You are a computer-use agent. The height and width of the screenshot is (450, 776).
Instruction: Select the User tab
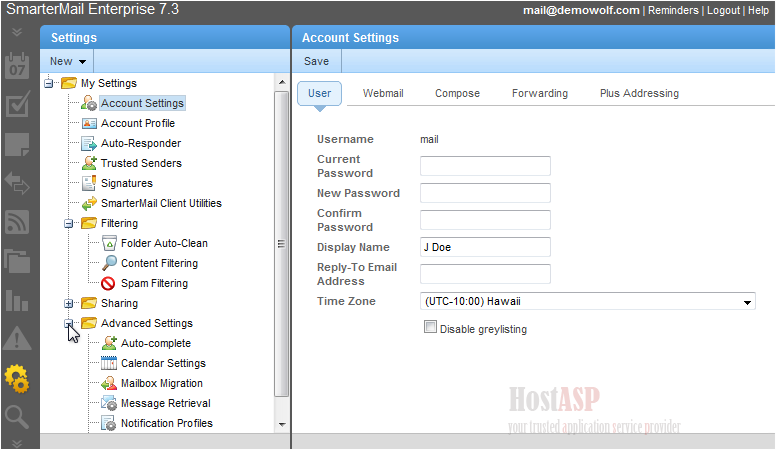319,93
